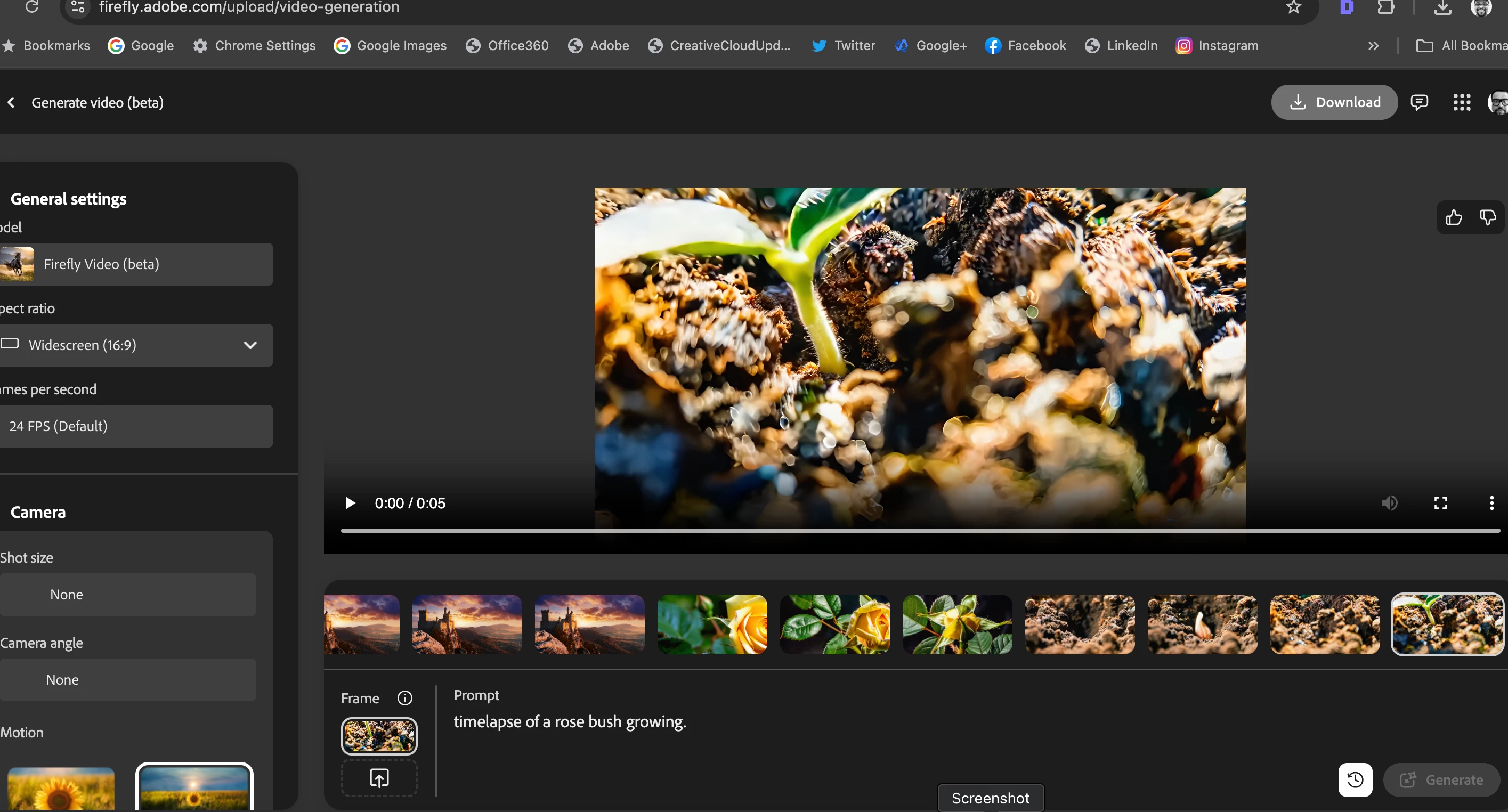Click the thumbs down dislike icon
Viewport: 1508px width, 812px height.
[1488, 218]
